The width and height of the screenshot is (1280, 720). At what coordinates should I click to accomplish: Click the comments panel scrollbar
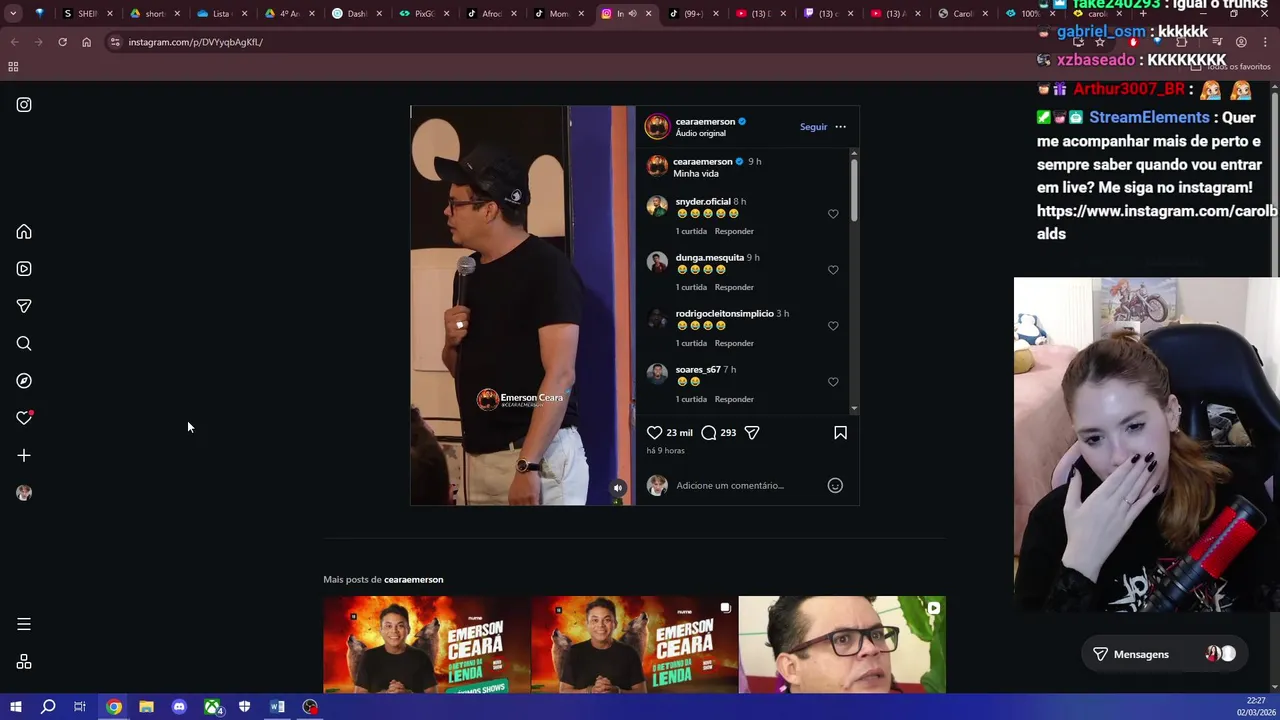[x=853, y=190]
